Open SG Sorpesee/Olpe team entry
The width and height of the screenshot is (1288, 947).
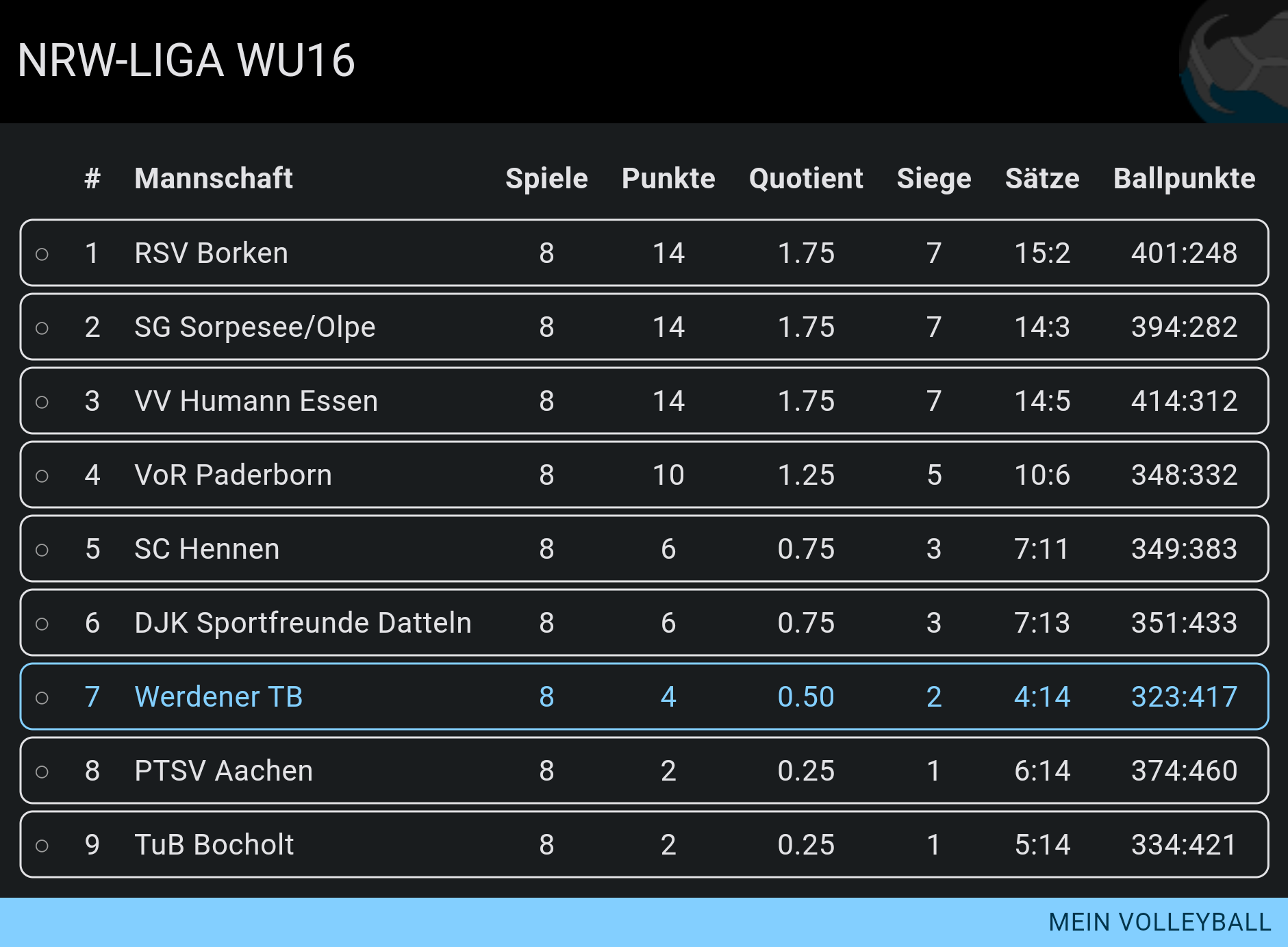(255, 327)
